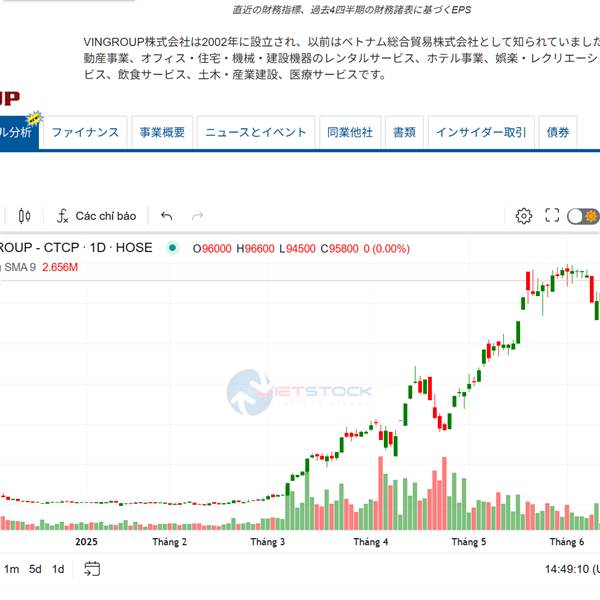
Task: Click the Tháng 5 axis label
Action: (x=468, y=542)
